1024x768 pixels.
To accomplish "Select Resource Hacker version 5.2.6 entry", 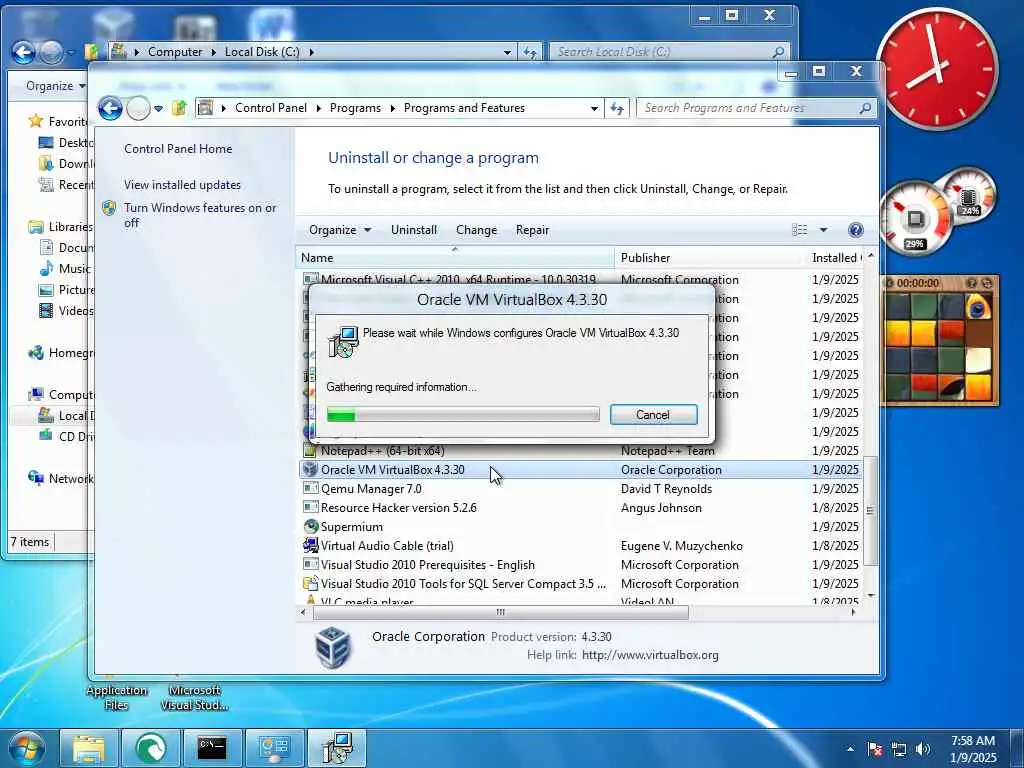I will pos(398,507).
